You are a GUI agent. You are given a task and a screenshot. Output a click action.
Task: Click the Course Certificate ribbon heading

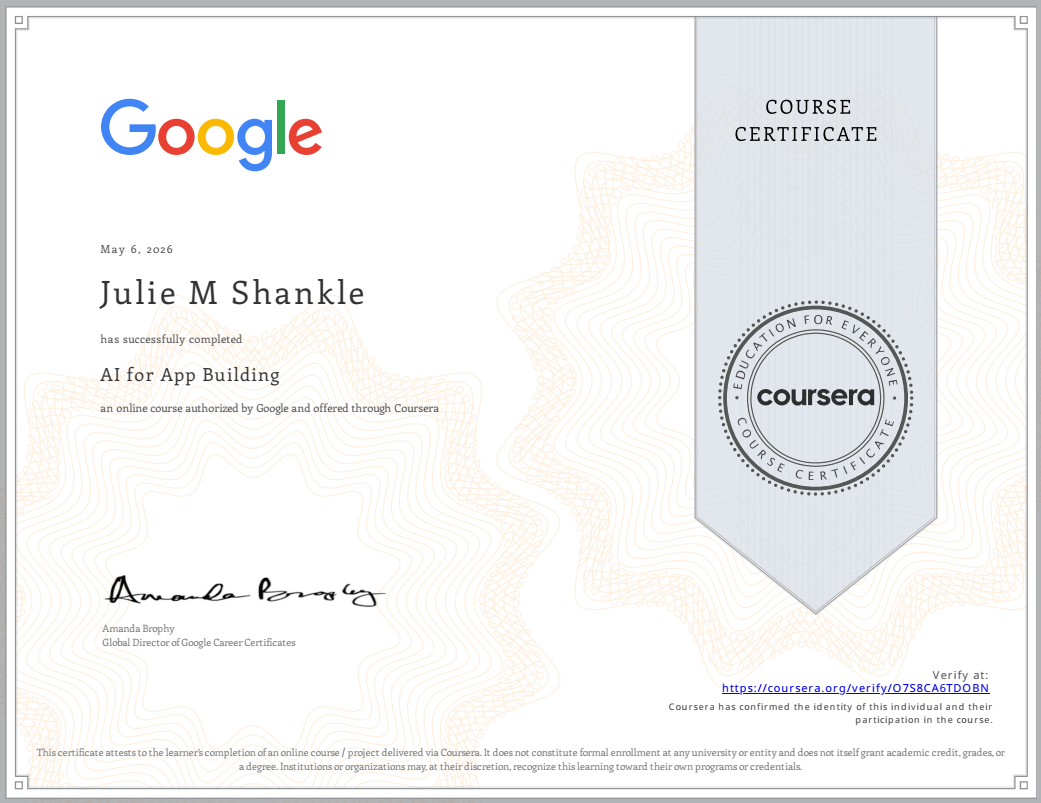click(807, 121)
